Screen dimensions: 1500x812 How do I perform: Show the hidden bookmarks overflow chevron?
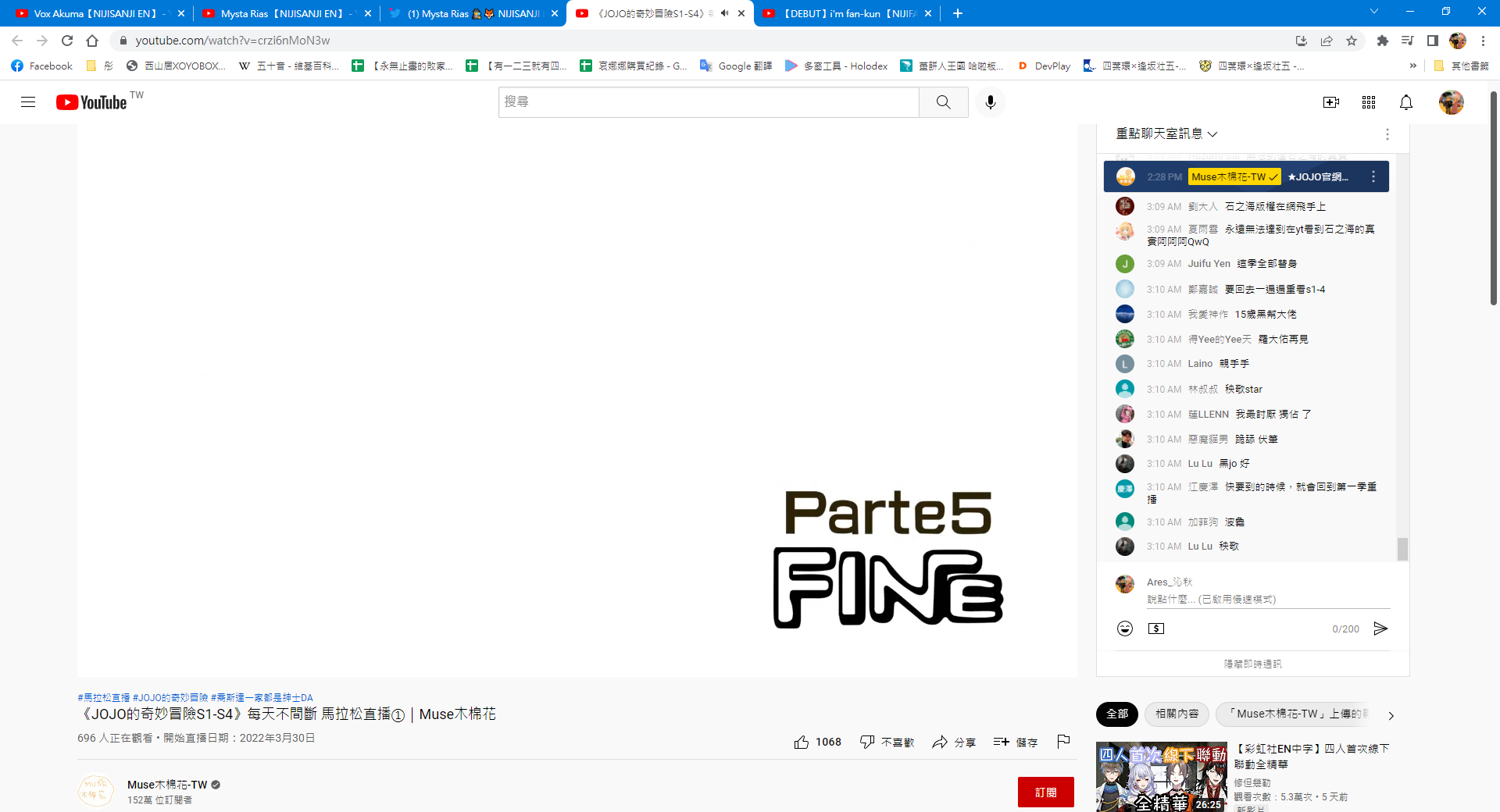point(1412,66)
